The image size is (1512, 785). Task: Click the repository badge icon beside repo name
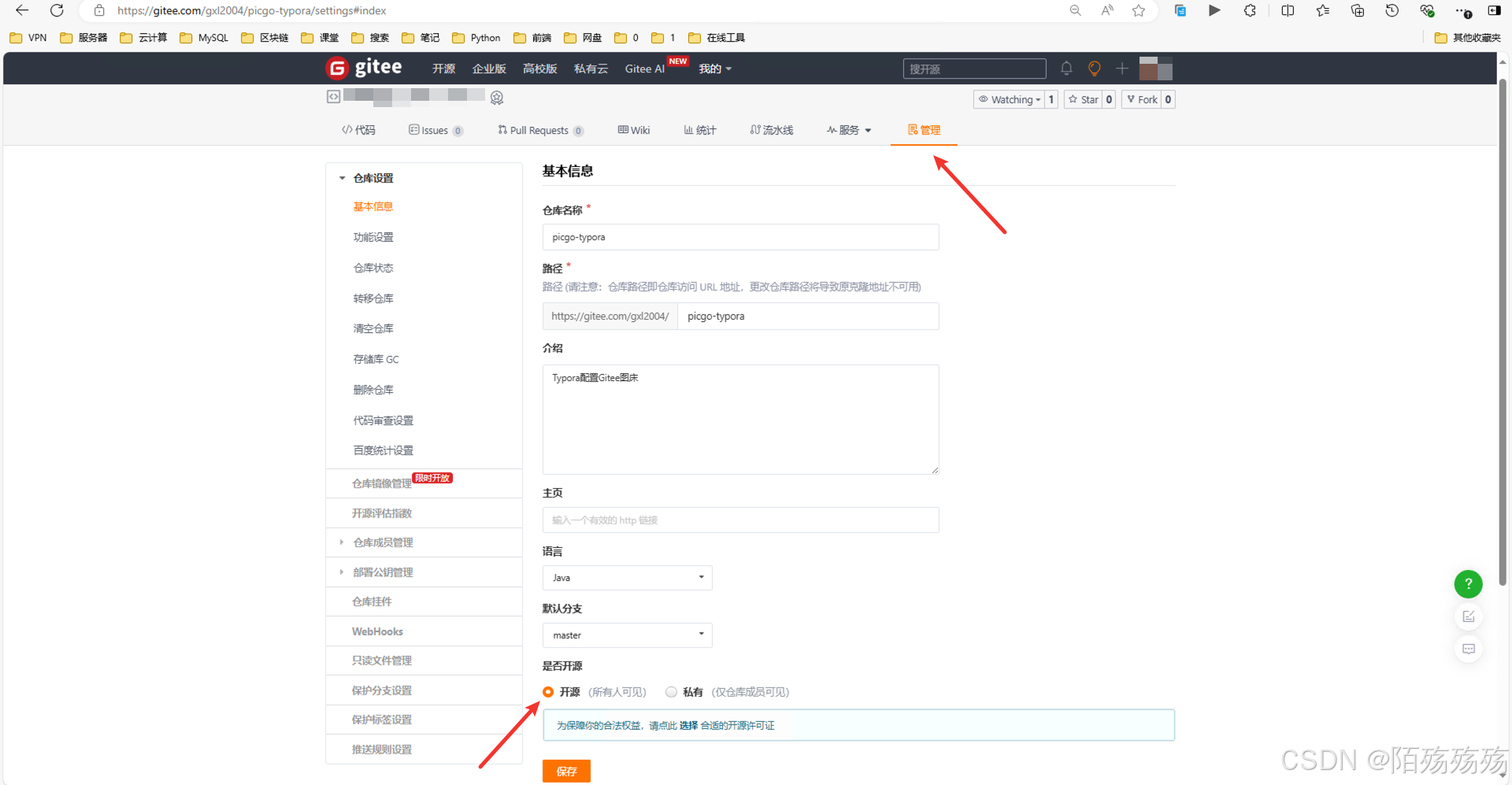click(497, 98)
